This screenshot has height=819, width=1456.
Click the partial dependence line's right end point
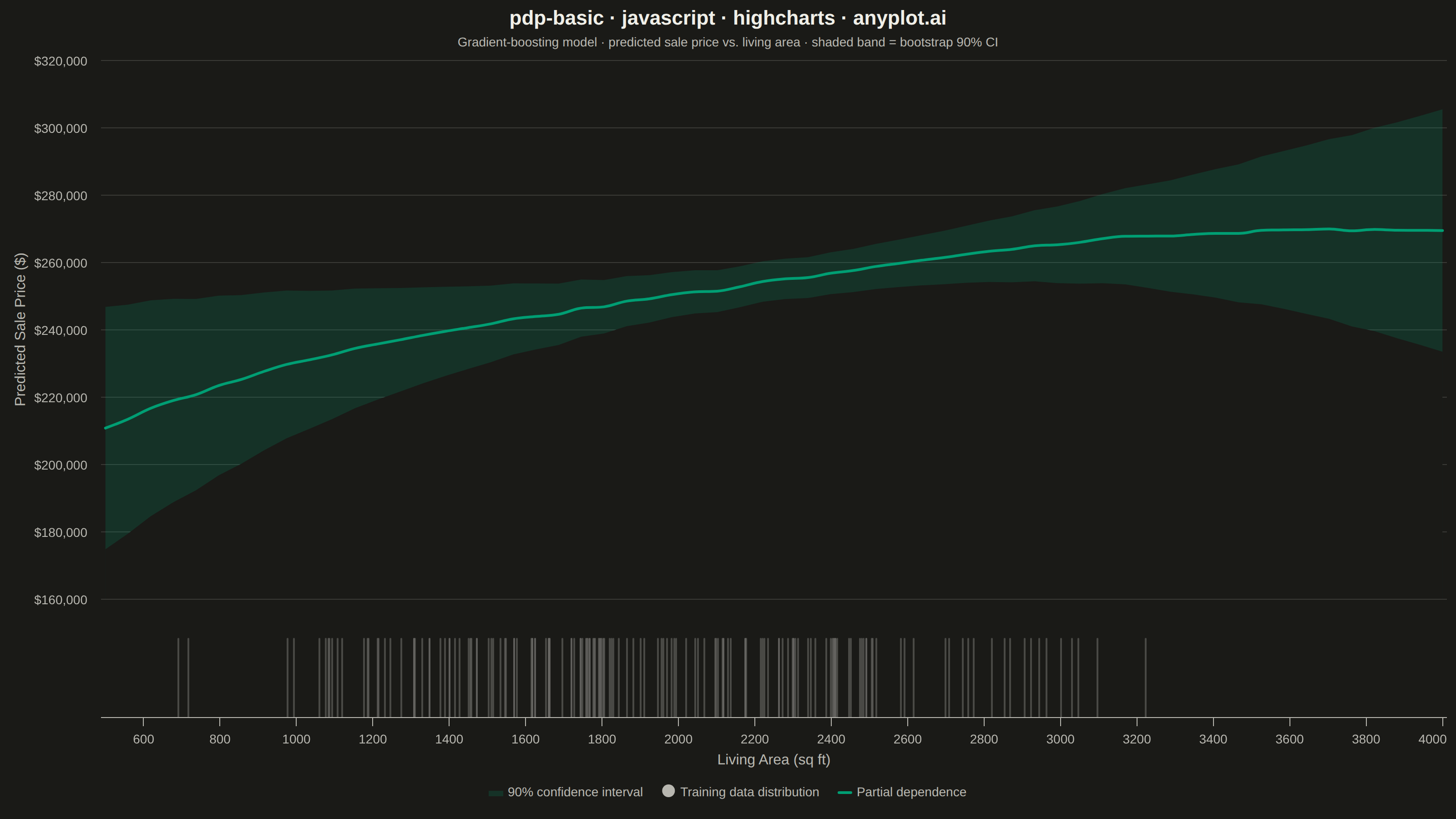pos(1442,231)
